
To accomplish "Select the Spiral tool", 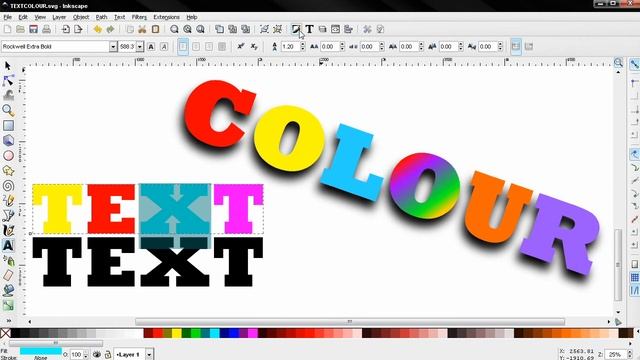I will tap(8, 186).
